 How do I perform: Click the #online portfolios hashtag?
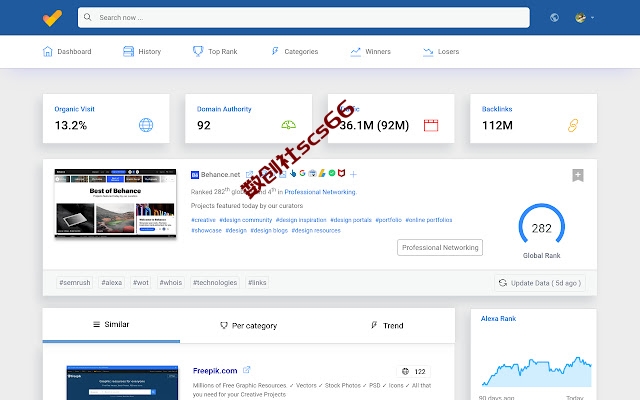click(429, 220)
